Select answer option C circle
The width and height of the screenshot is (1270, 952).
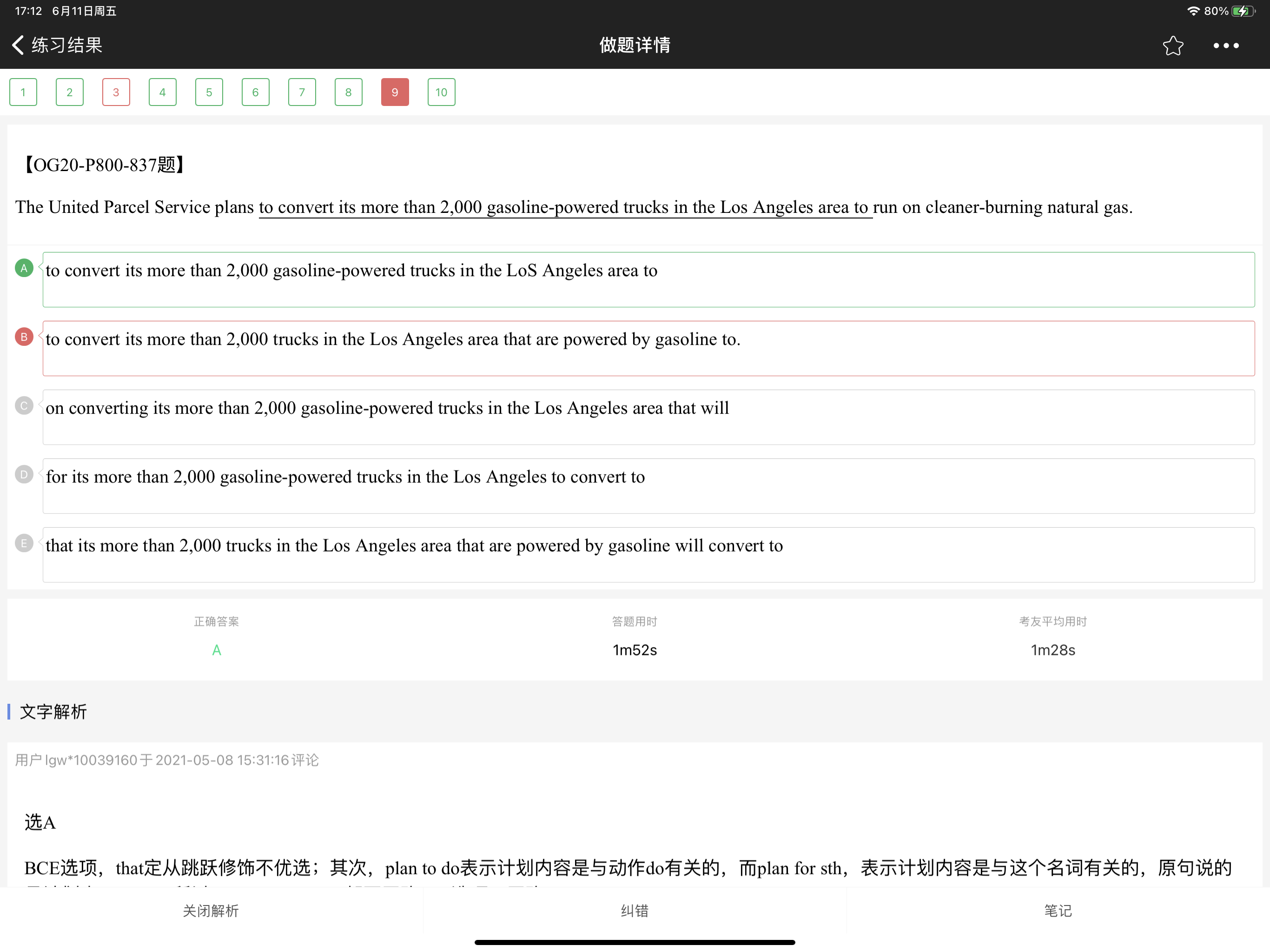tap(24, 406)
